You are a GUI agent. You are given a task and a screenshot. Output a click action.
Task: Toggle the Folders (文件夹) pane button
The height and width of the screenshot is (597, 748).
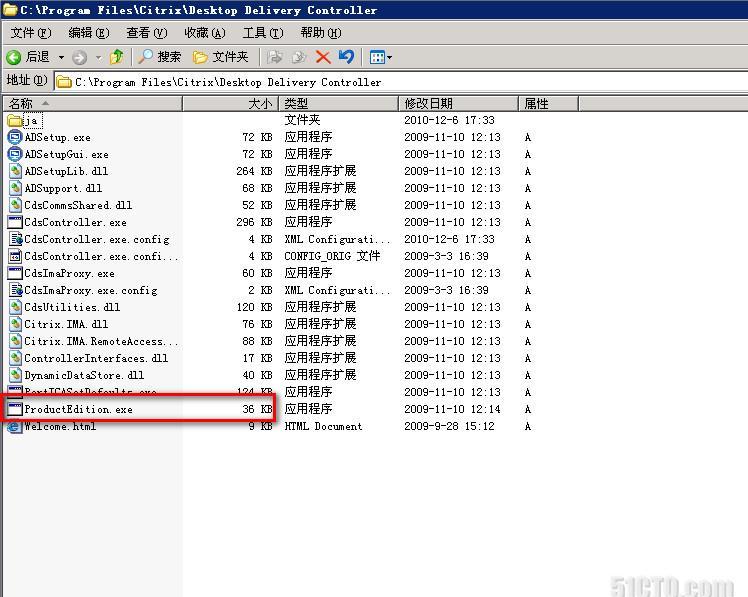(x=221, y=57)
